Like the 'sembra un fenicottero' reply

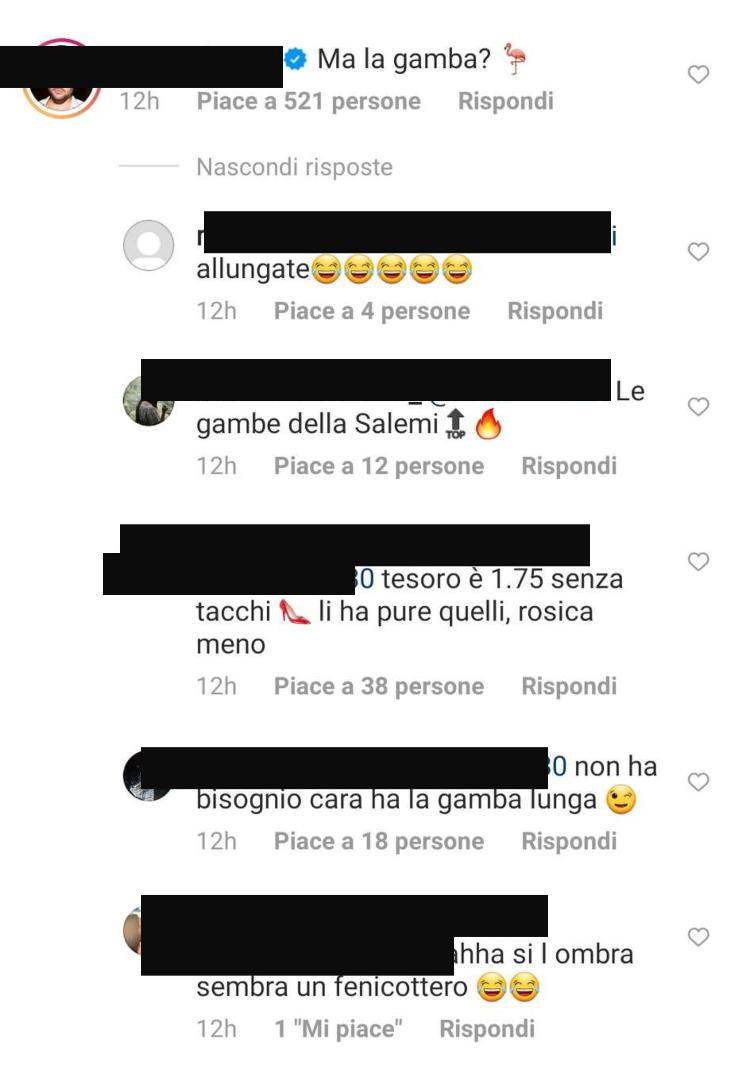[698, 937]
